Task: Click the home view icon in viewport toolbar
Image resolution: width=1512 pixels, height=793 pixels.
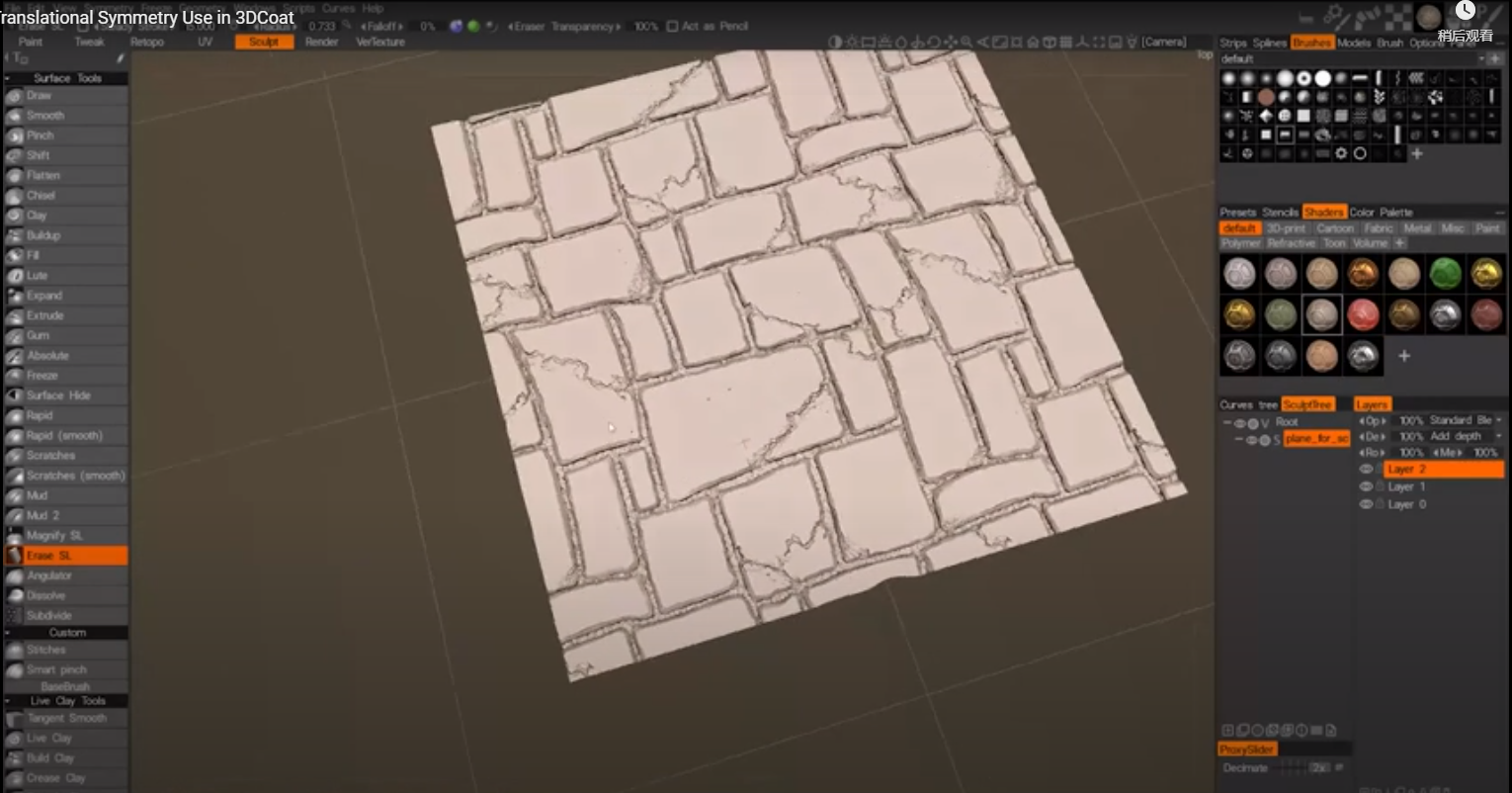Action: tap(1033, 42)
